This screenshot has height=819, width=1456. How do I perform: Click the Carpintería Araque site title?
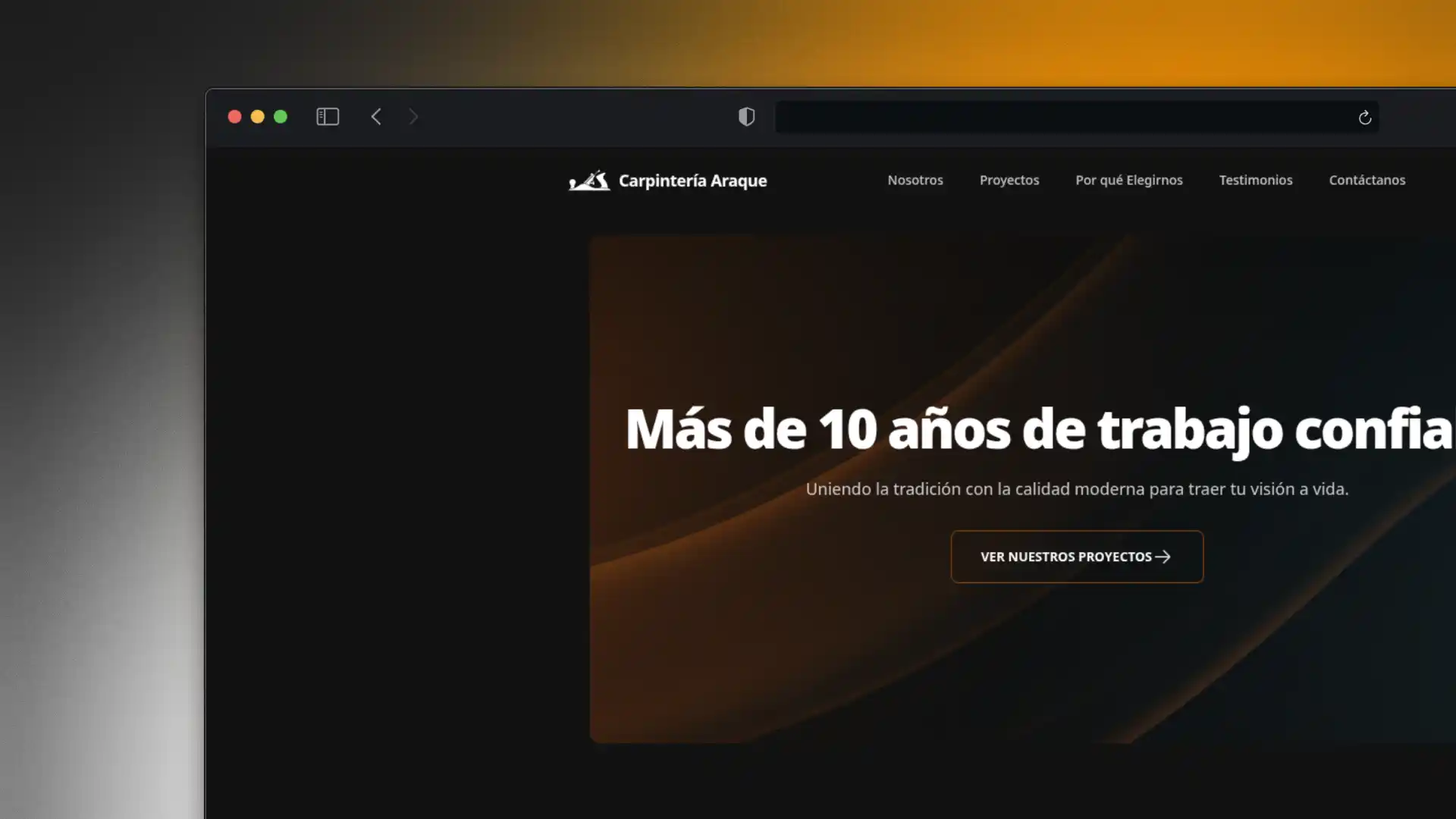pyautogui.click(x=693, y=180)
